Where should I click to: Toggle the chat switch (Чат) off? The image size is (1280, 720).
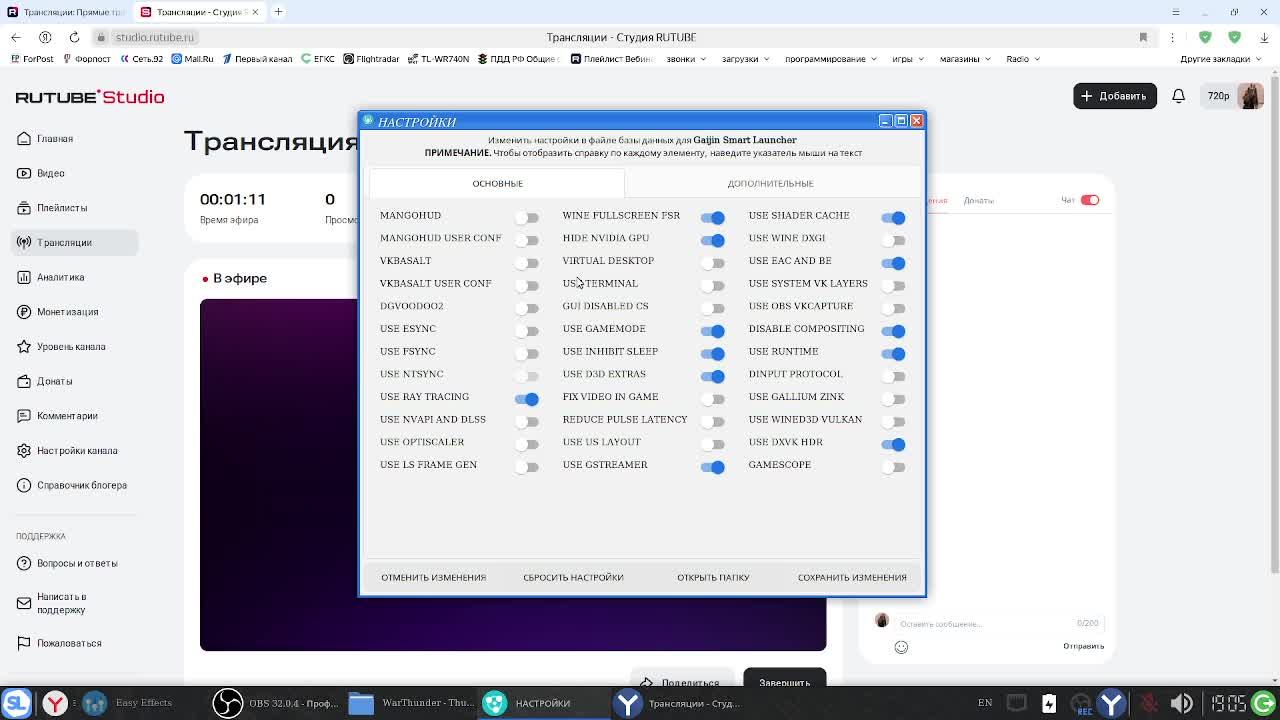pos(1089,200)
